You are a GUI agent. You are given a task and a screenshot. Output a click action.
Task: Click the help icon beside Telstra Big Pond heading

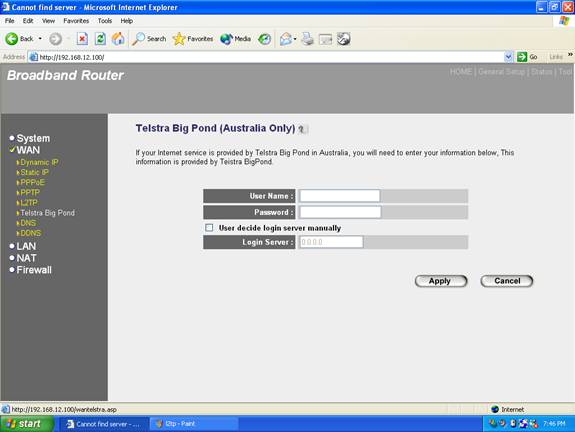point(302,129)
